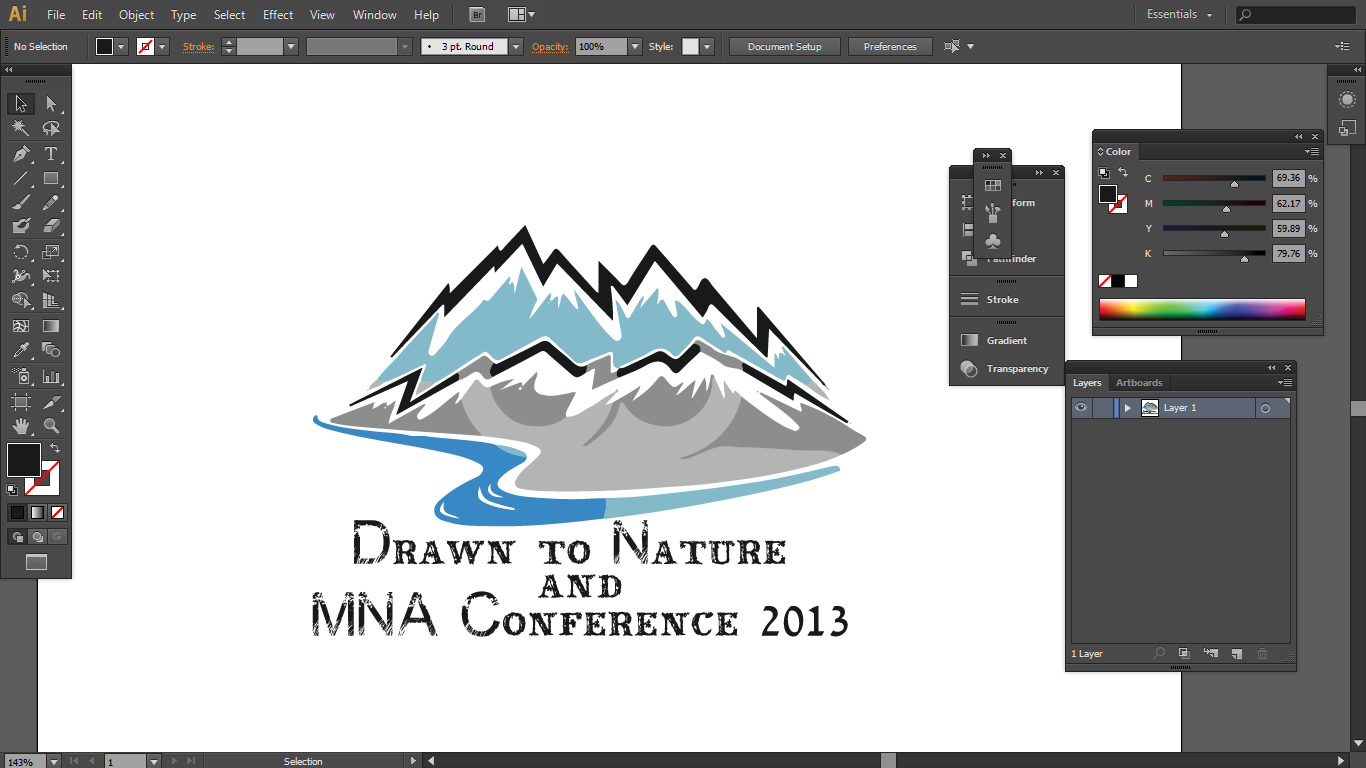Image resolution: width=1366 pixels, height=768 pixels.
Task: Select the Hand tool
Action: click(20, 426)
